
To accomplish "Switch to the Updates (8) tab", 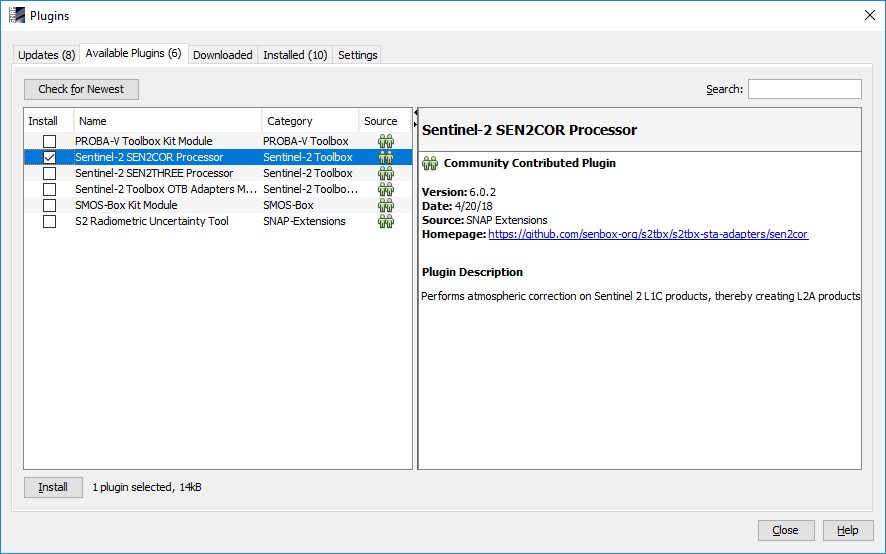I will point(46,55).
